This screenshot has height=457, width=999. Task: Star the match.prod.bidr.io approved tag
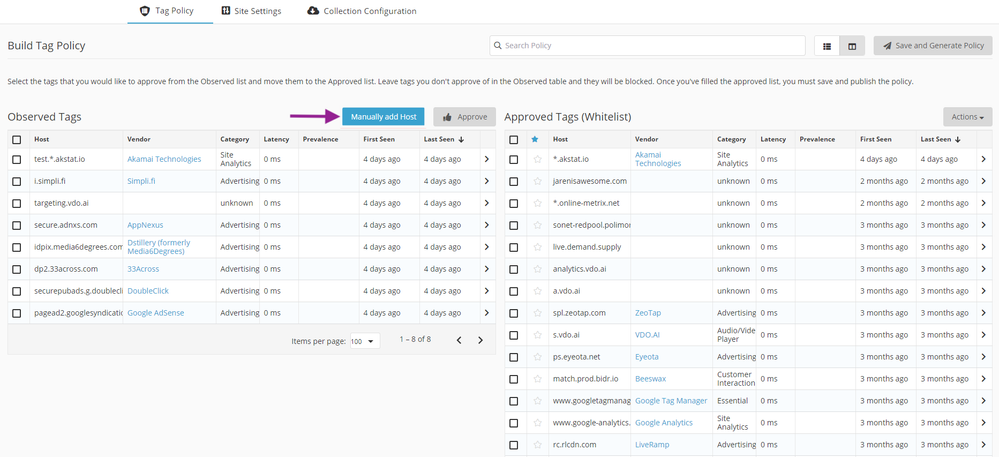(x=537, y=379)
